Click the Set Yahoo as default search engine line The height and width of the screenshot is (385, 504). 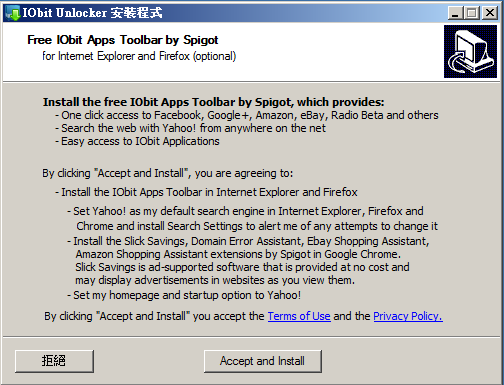click(x=252, y=219)
